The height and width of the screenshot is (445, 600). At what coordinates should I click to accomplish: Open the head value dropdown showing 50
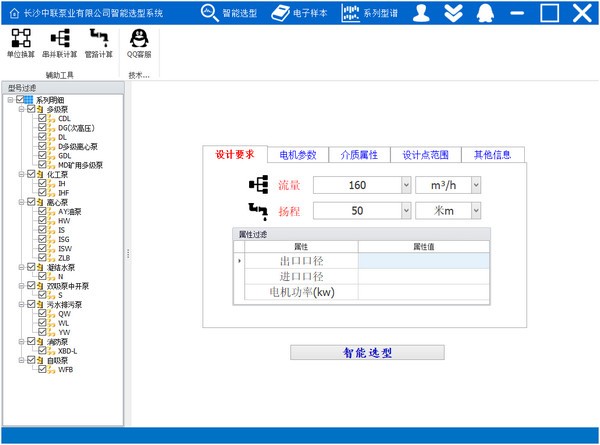(406, 211)
